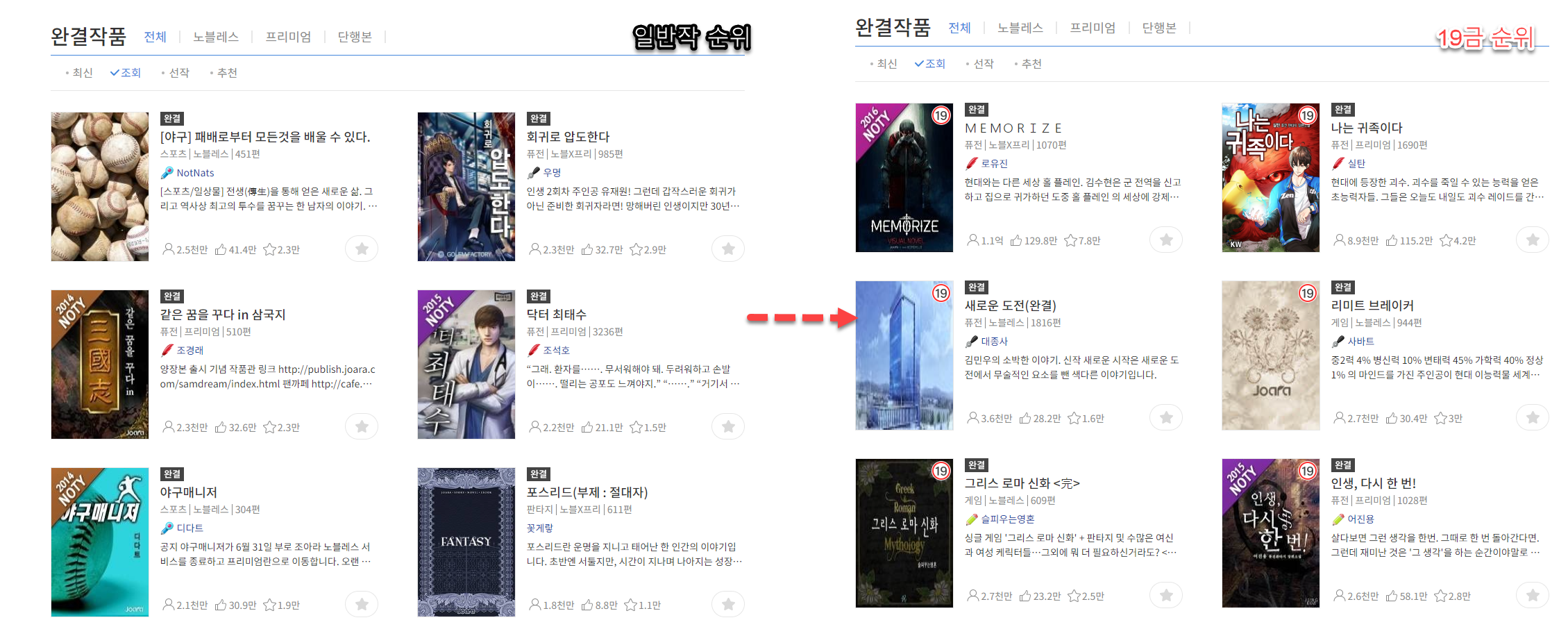Open the novel 새로운 도전(완결) by its title
1568x636 pixels.
click(x=1011, y=305)
